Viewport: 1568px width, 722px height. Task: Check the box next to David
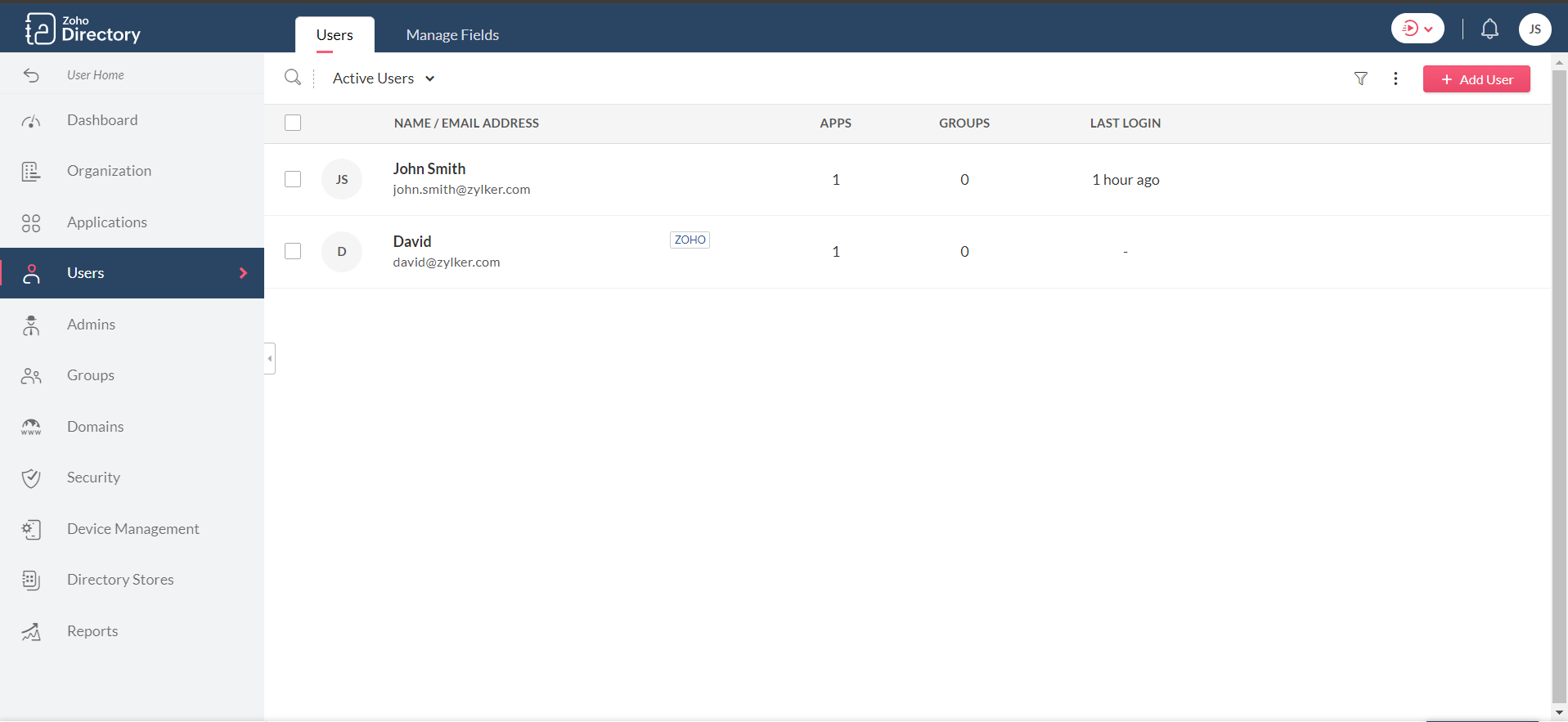[x=293, y=251]
